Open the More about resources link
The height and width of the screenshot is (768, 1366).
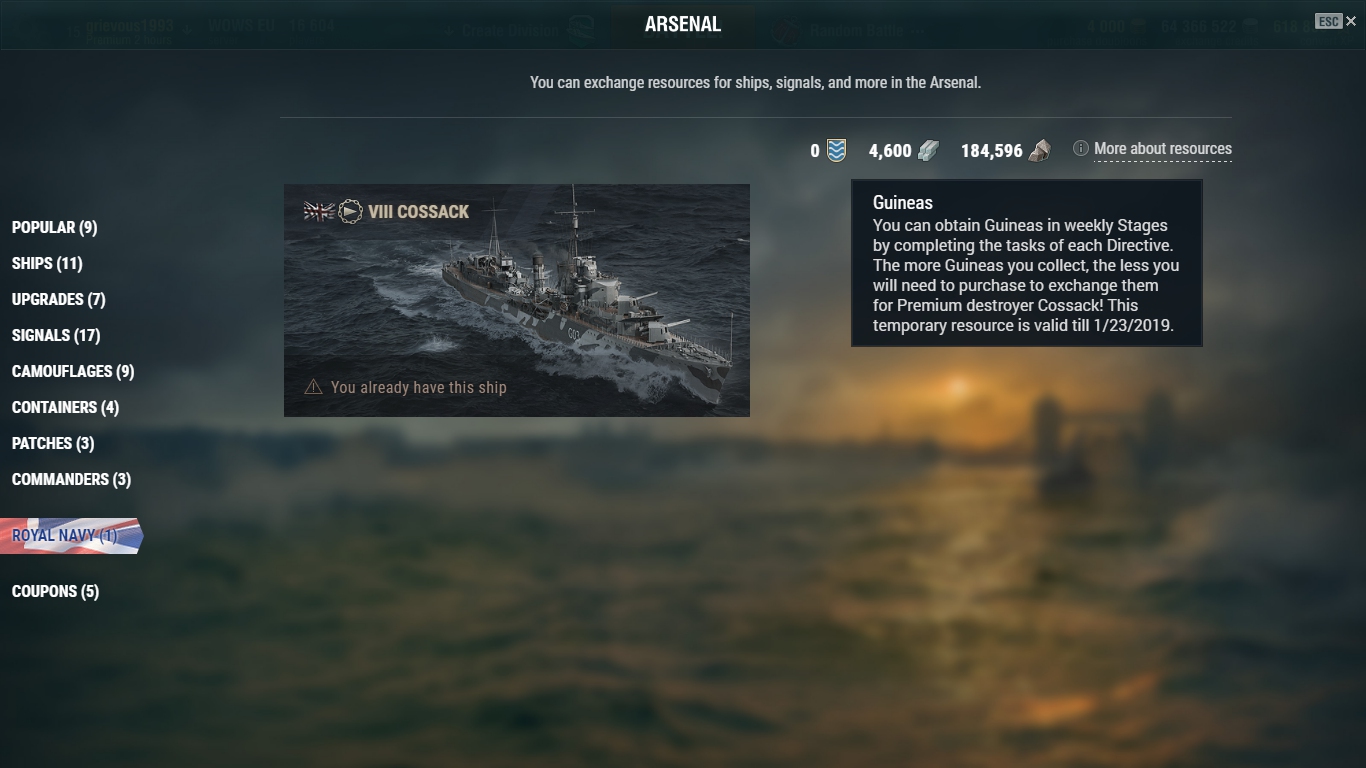(1163, 149)
